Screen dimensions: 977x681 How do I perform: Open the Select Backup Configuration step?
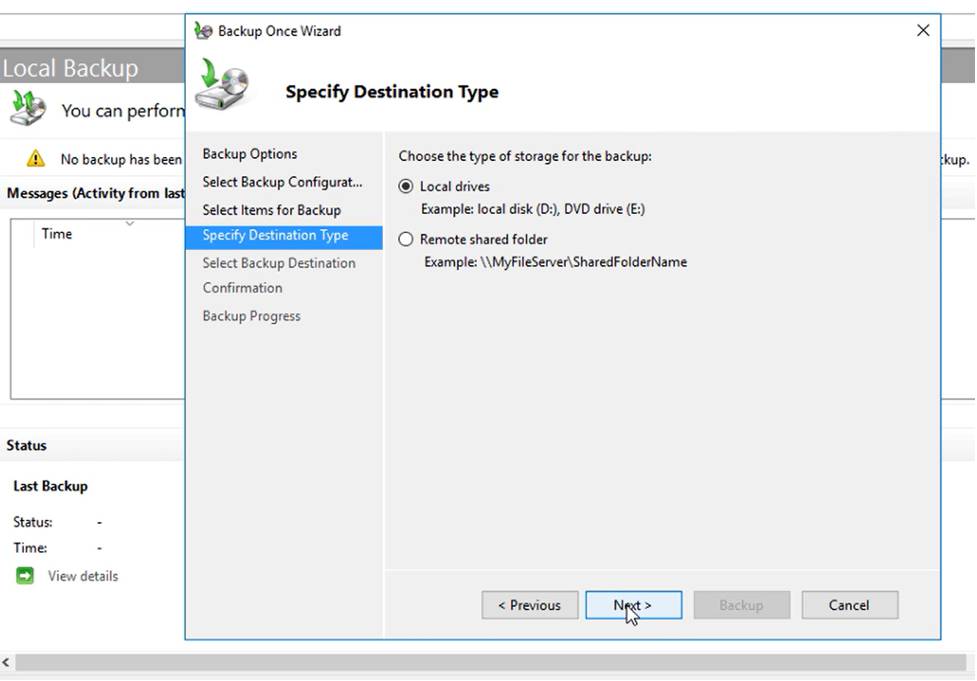tap(281, 182)
